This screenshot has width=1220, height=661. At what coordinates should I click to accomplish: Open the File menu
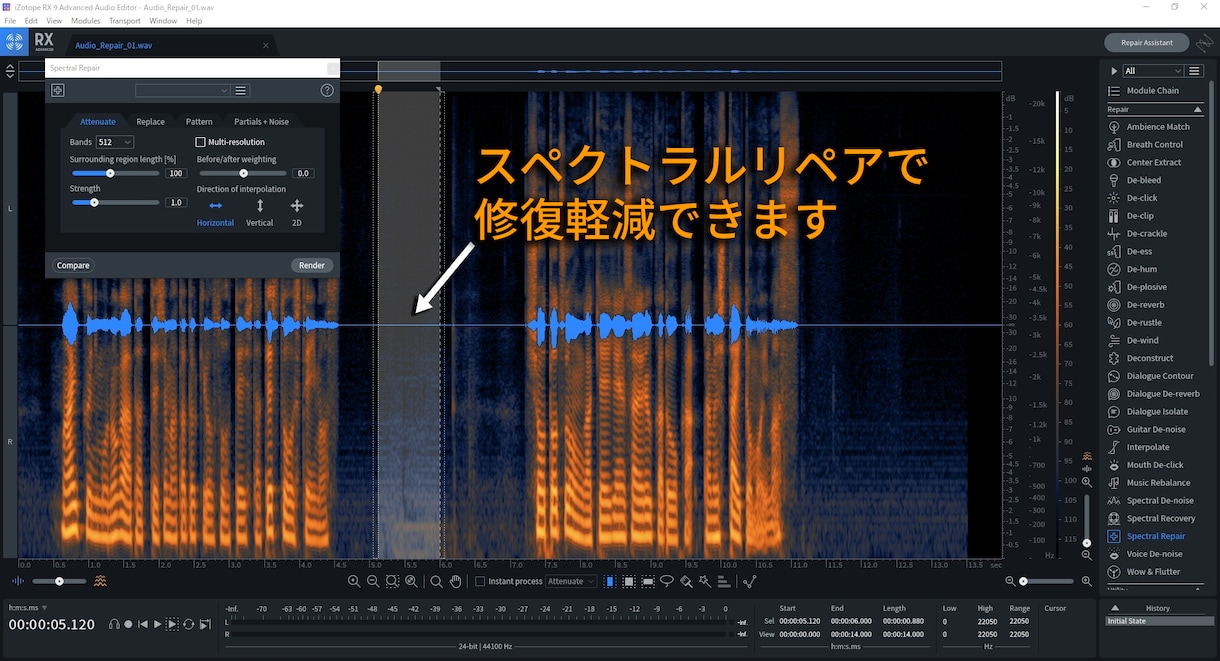click(11, 20)
